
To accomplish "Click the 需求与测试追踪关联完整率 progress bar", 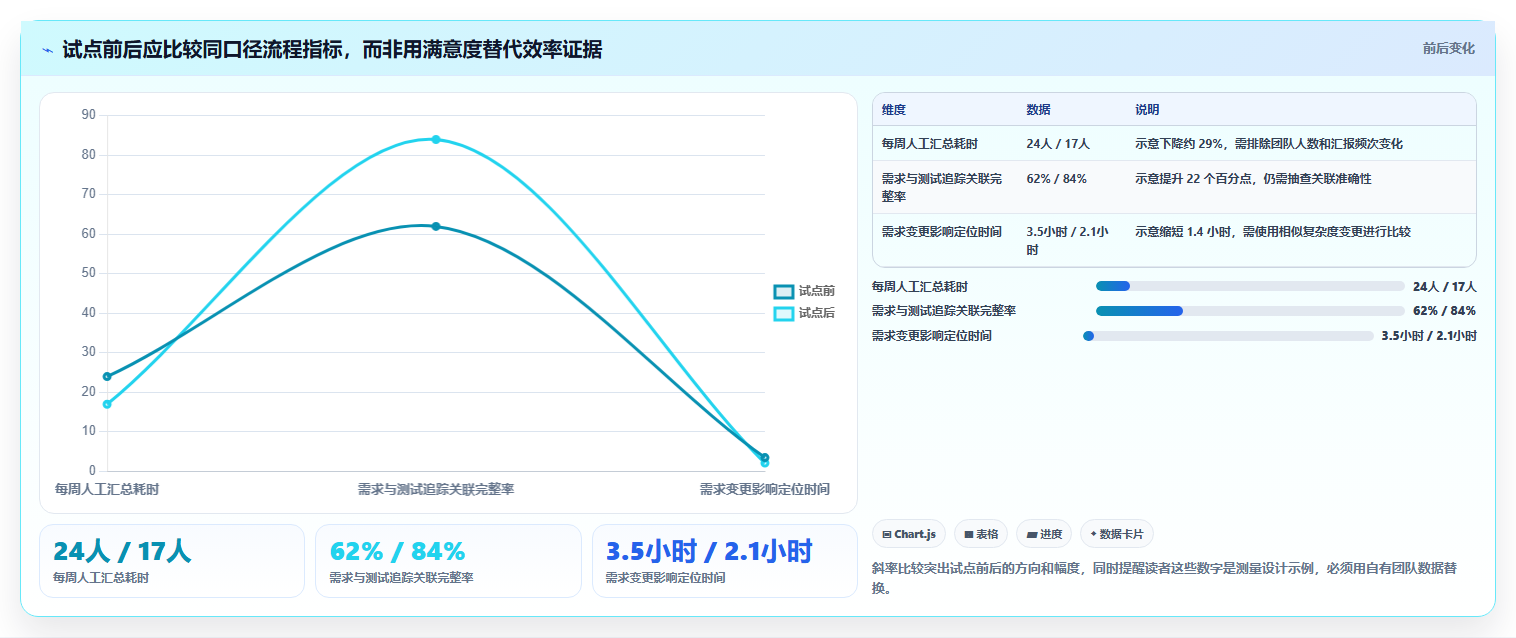I will [x=1250, y=311].
